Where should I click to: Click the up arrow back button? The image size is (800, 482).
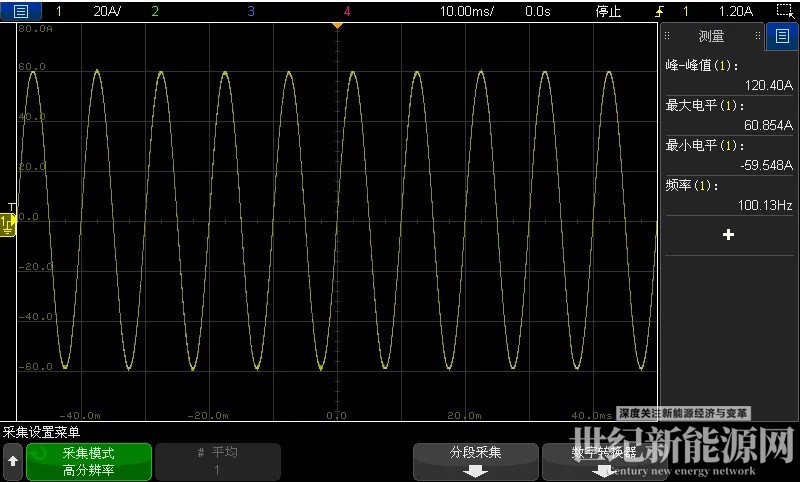coord(12,461)
